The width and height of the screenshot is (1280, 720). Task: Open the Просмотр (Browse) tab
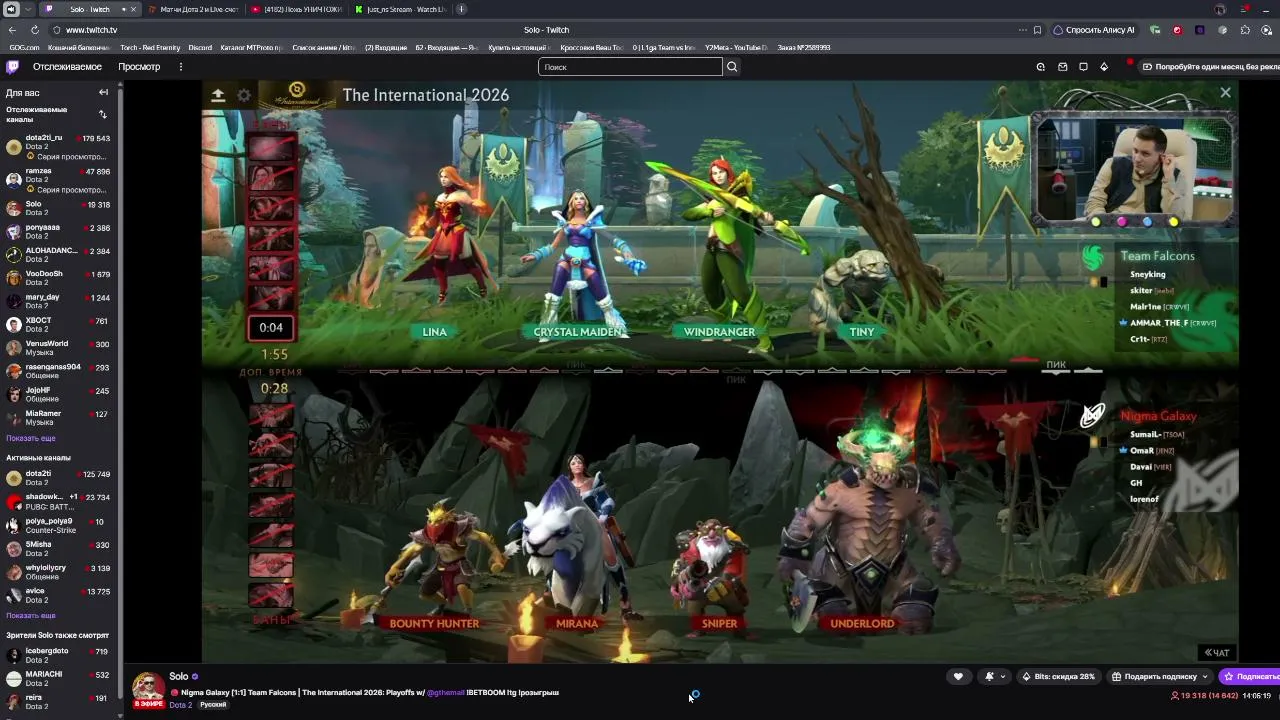(x=139, y=67)
